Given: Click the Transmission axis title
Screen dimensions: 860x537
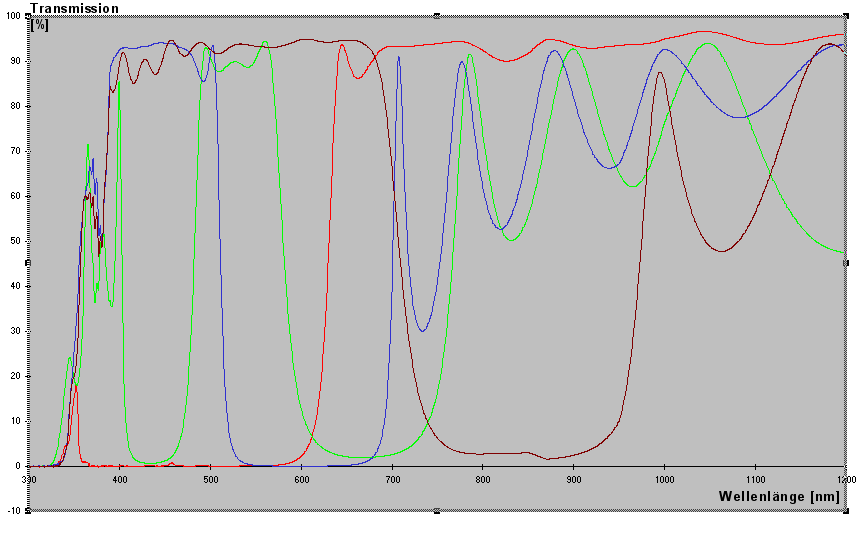Looking at the screenshot, I should [x=74, y=8].
